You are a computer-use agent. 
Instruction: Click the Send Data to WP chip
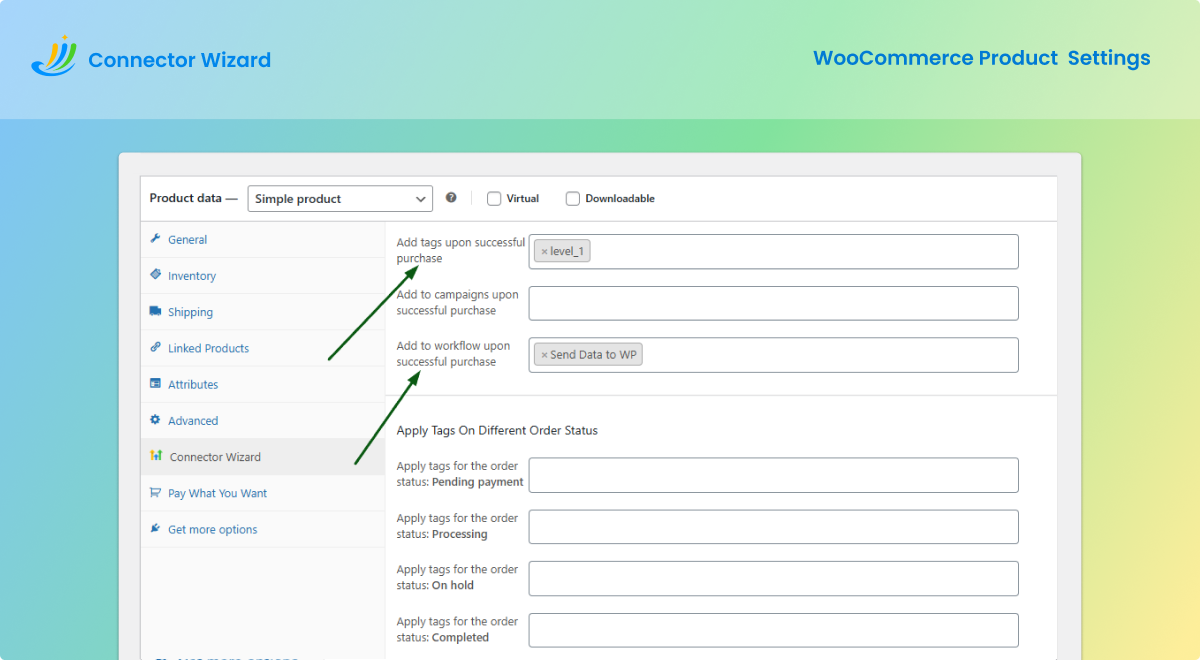pos(588,355)
